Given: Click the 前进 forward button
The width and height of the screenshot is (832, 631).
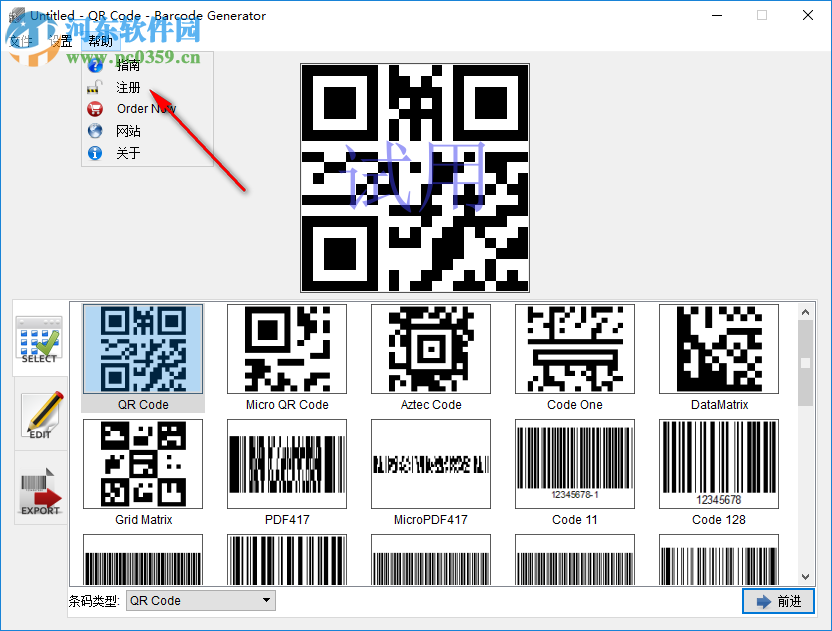Looking at the screenshot, I should tap(778, 601).
